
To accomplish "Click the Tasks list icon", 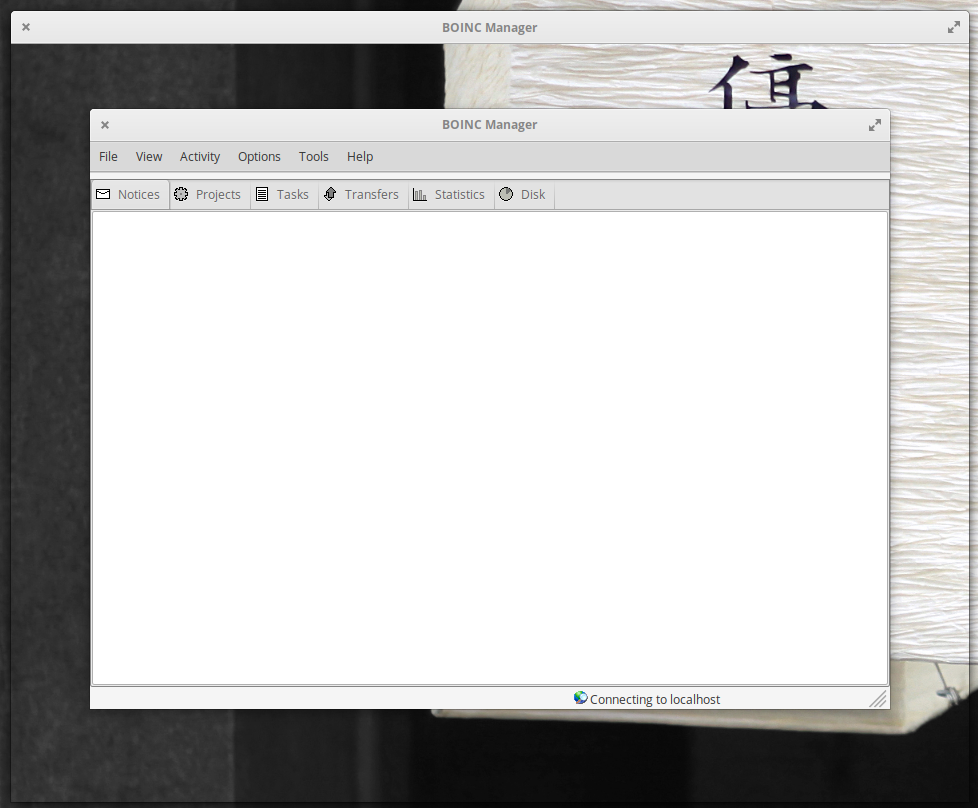I will [x=263, y=194].
